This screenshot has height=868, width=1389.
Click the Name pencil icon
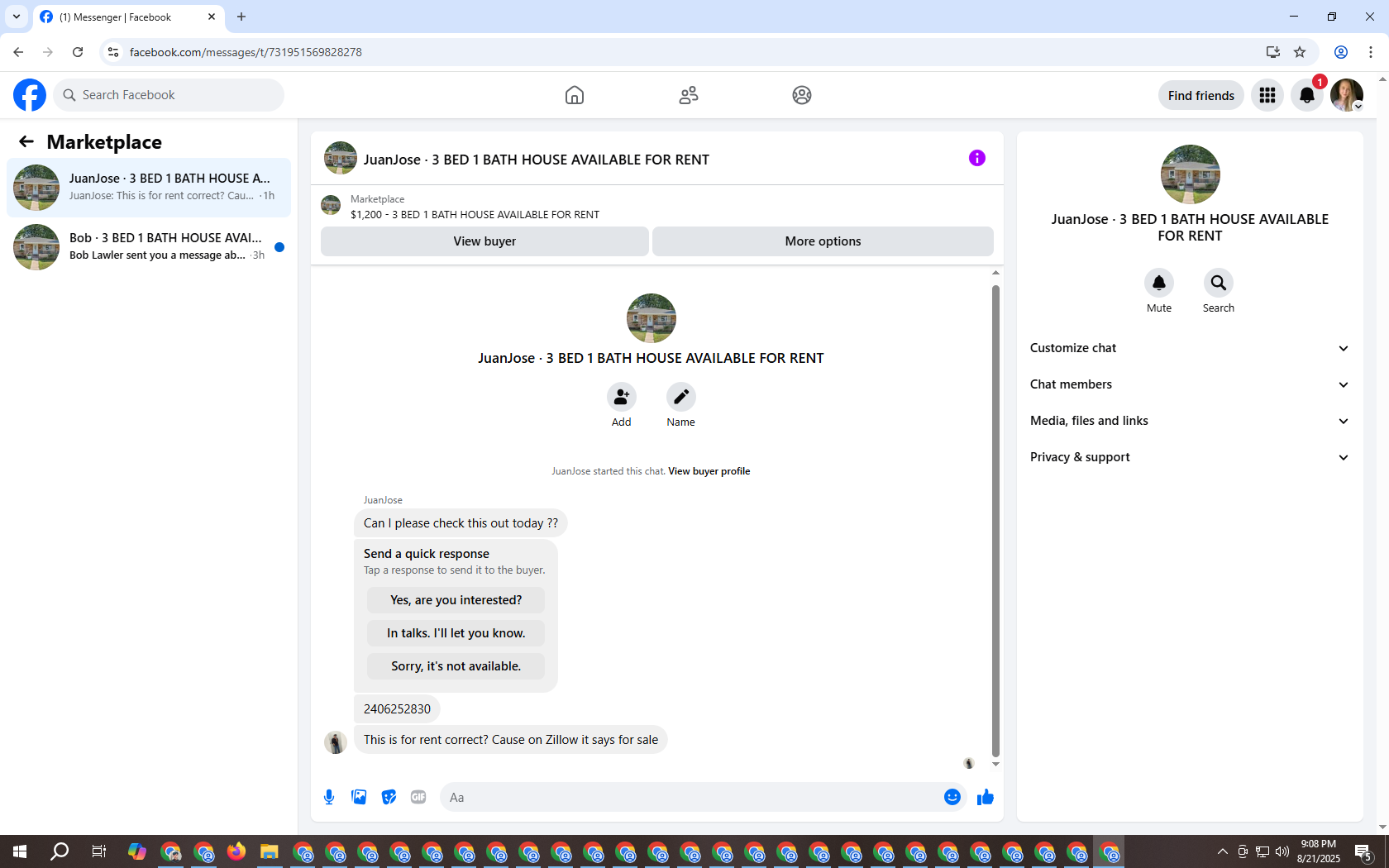681,397
